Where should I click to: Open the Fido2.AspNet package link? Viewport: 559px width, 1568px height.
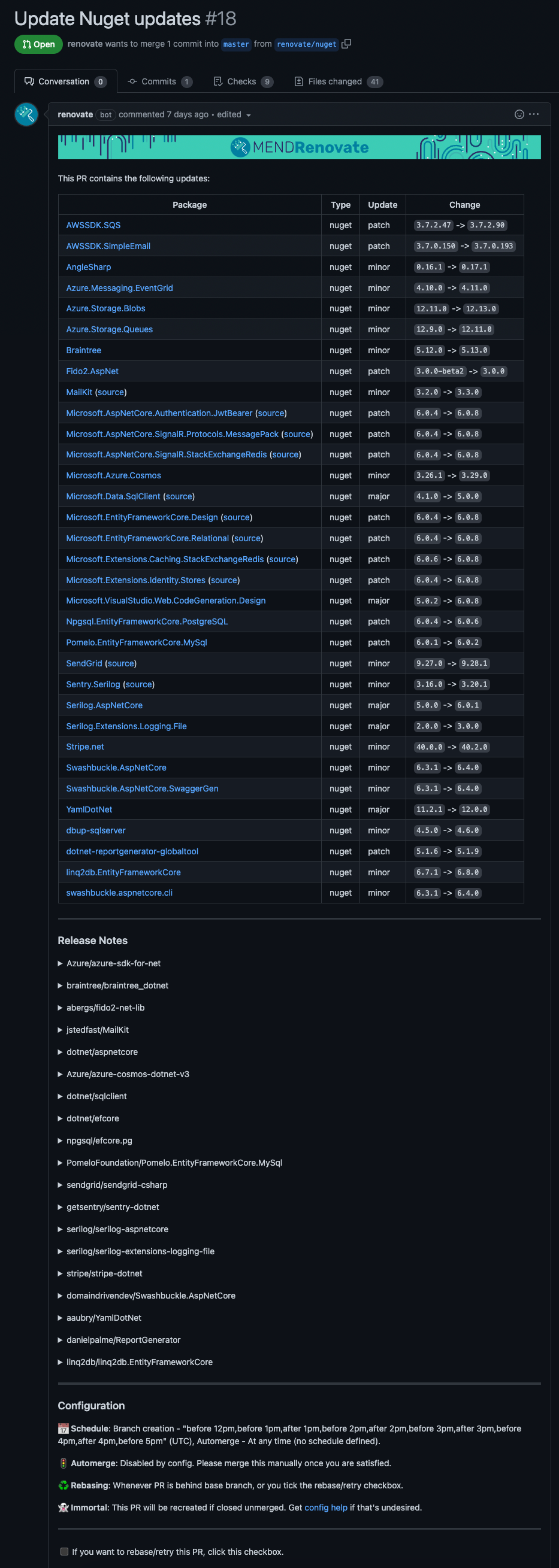point(92,371)
